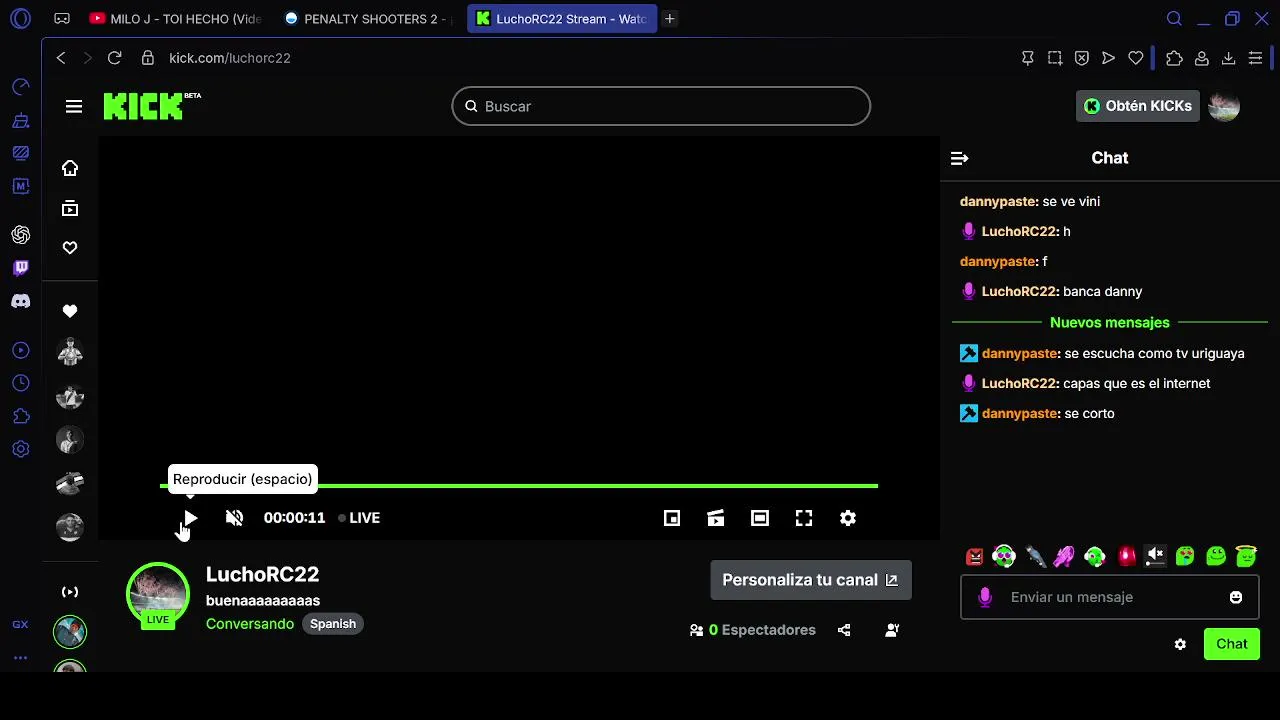The width and height of the screenshot is (1280, 720).
Task: Click the LuchoRC22 channel name
Action: click(x=262, y=575)
